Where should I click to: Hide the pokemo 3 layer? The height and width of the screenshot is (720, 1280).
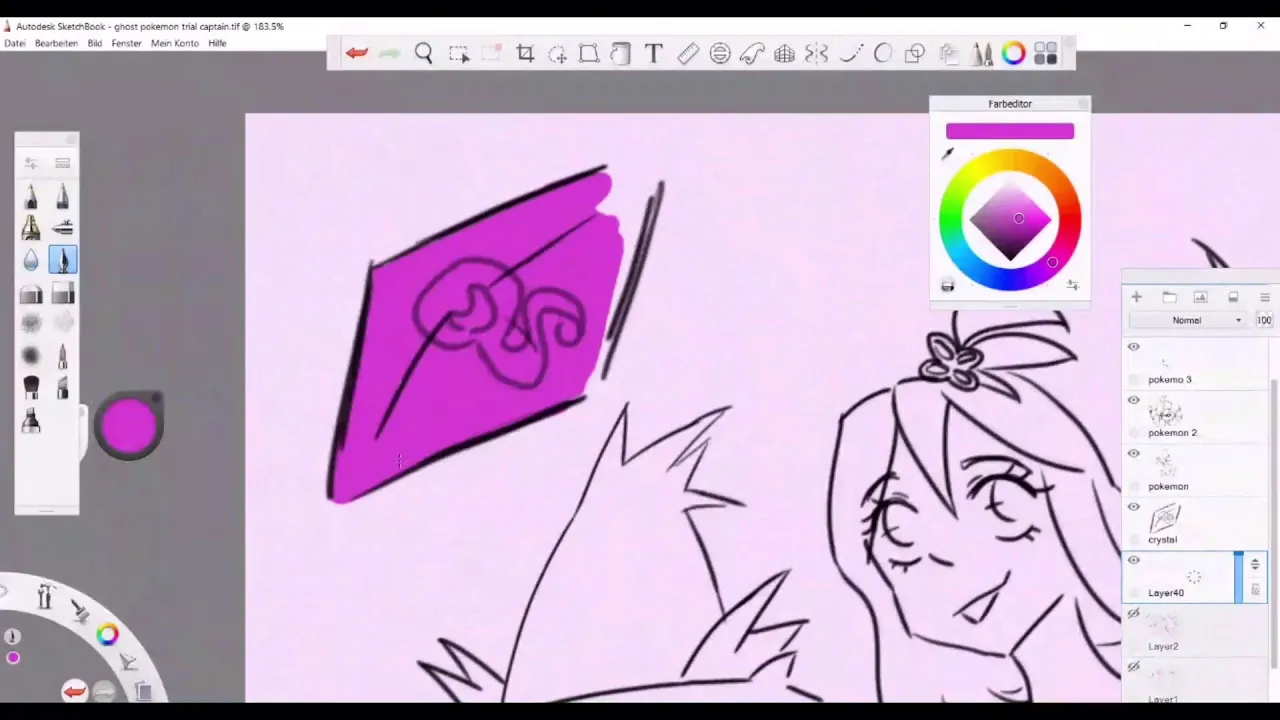1133,347
